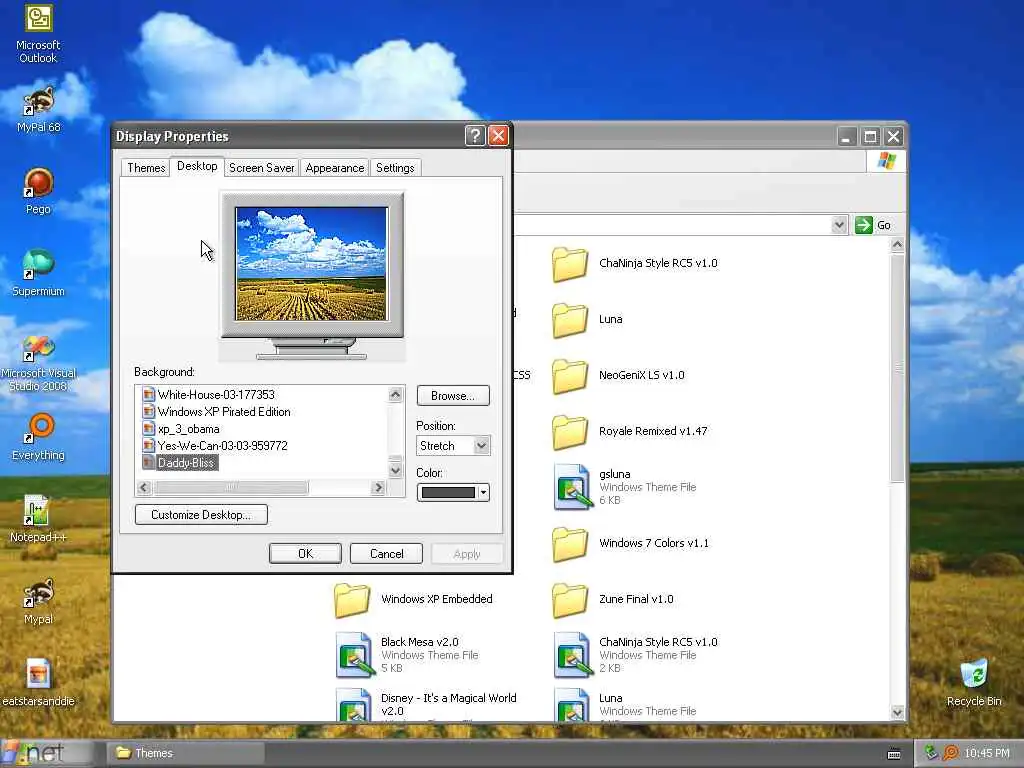
Task: Select White-House-03-177353 background
Action: point(216,394)
